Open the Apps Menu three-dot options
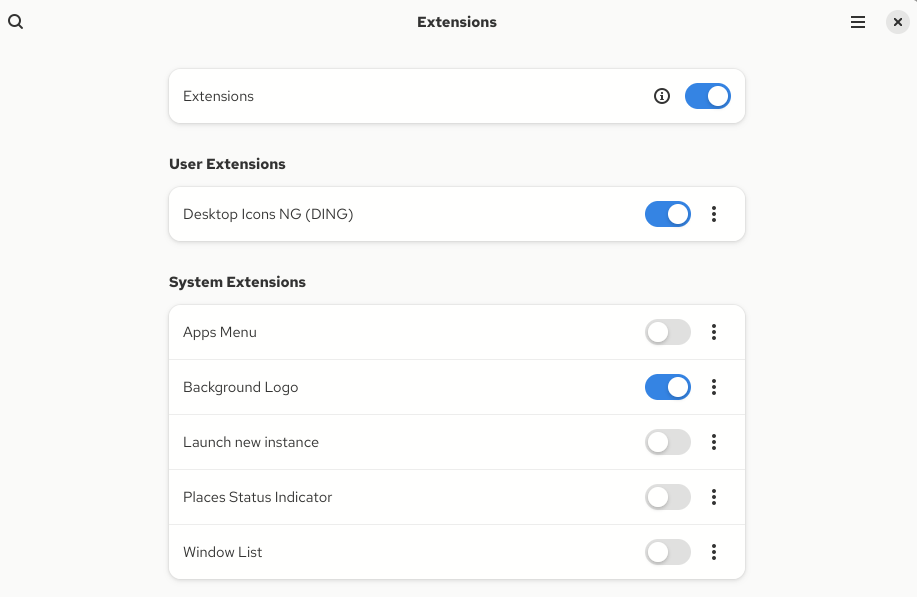The height and width of the screenshot is (597, 917). coord(714,332)
